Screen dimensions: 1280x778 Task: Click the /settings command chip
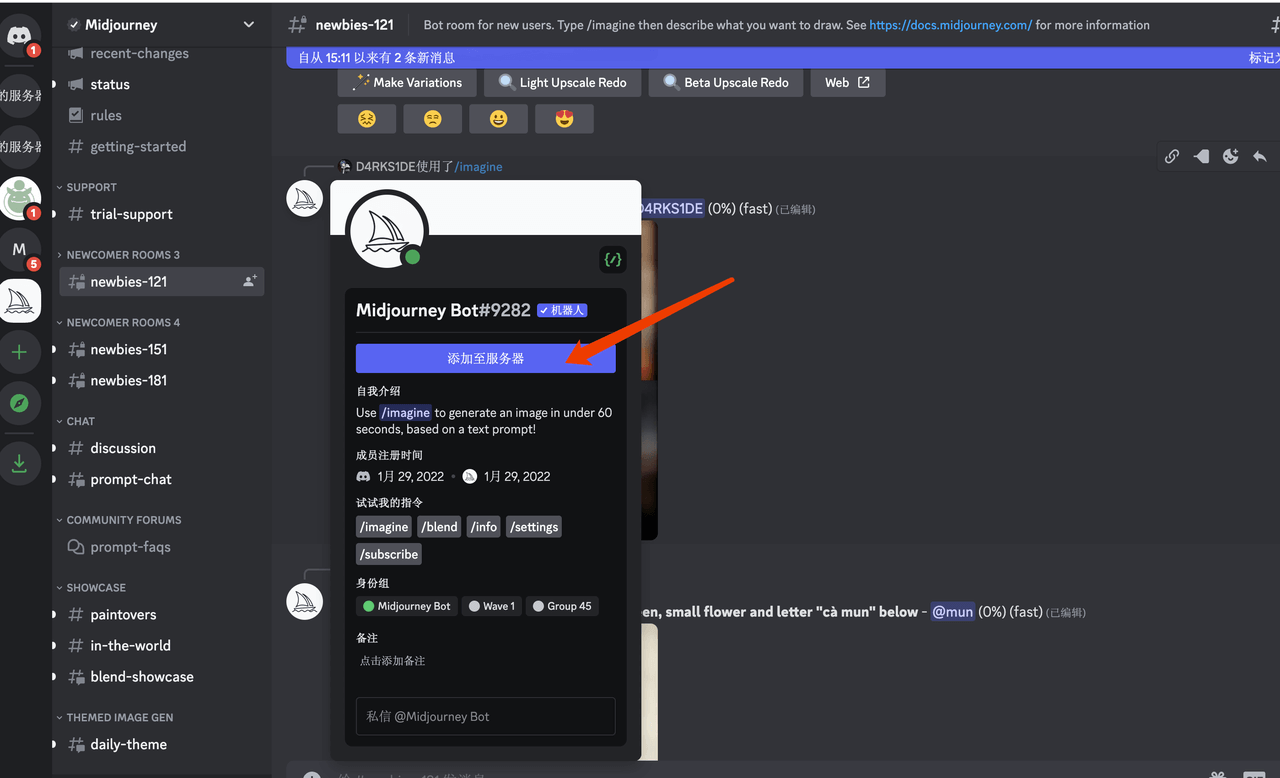tap(534, 527)
